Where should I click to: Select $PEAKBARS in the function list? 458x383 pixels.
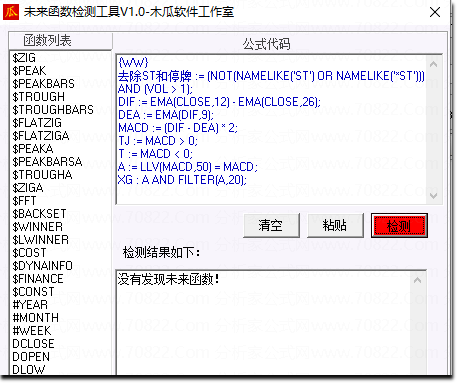click(43, 83)
